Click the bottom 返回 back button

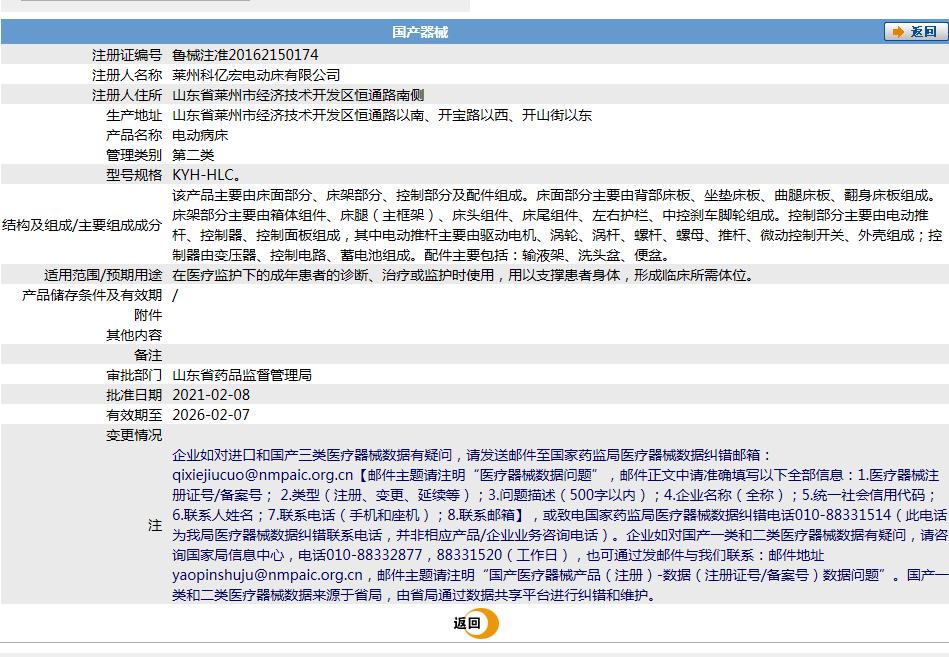[469, 621]
